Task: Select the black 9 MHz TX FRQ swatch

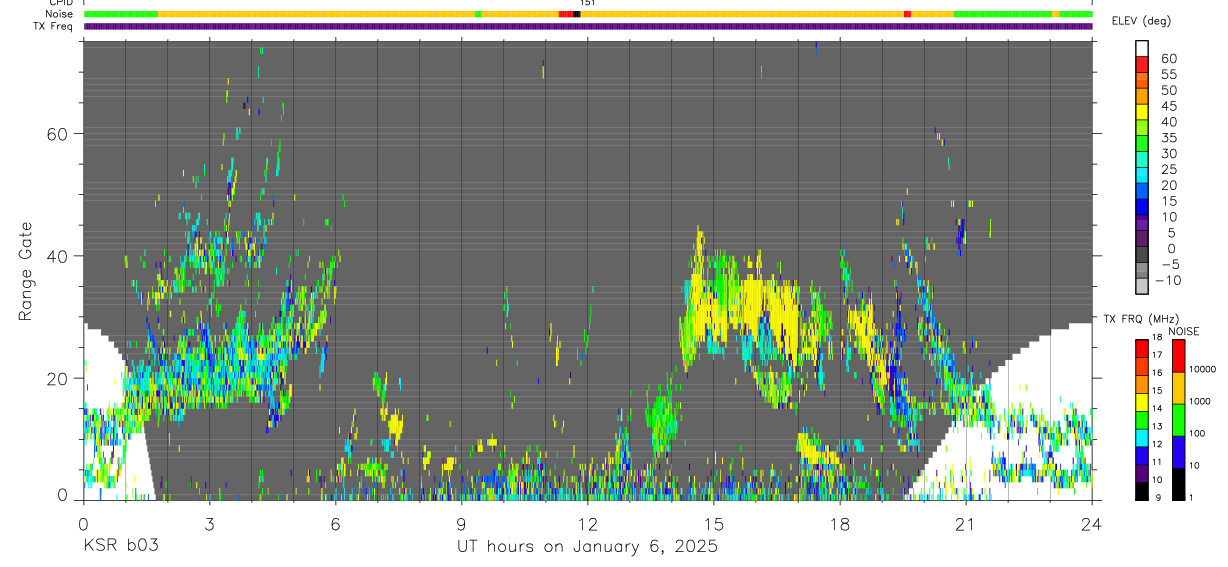Action: tap(1142, 491)
